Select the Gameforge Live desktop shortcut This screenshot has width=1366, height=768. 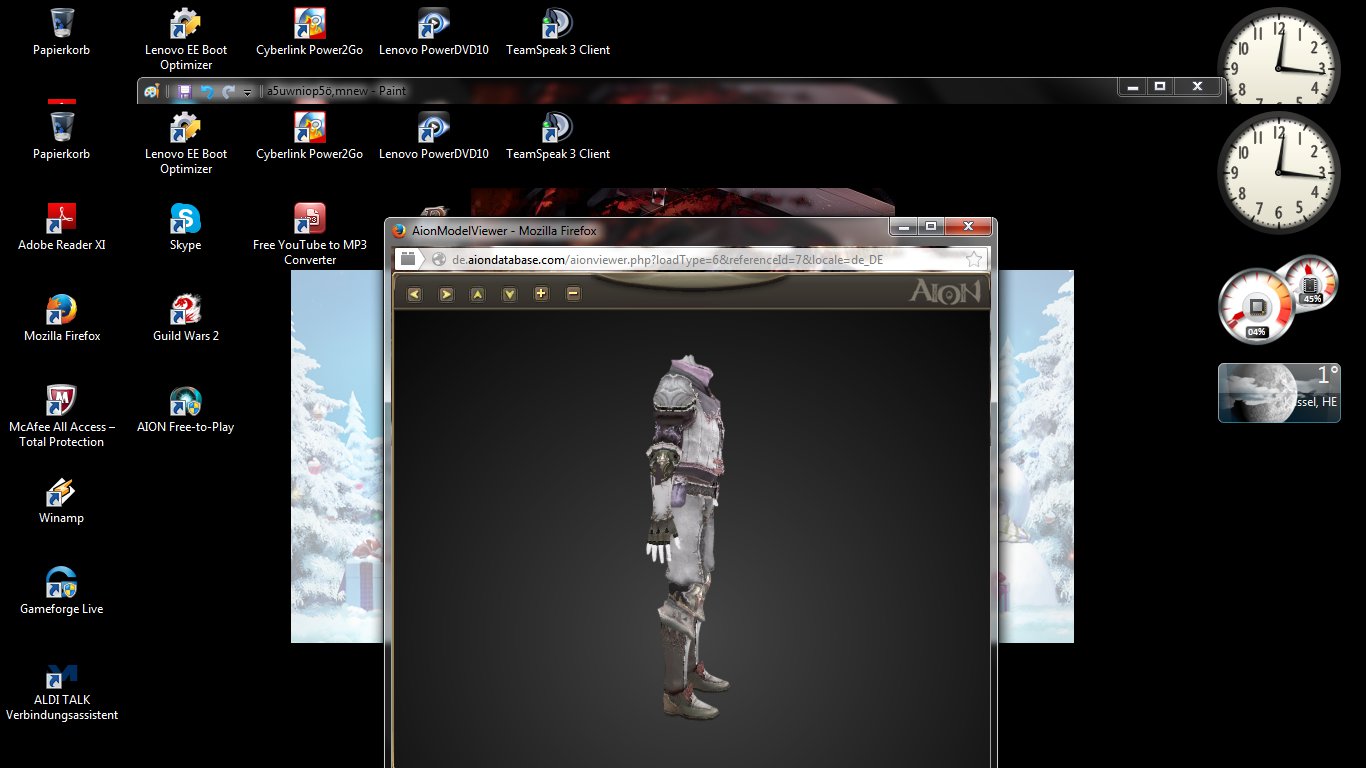coord(62,590)
